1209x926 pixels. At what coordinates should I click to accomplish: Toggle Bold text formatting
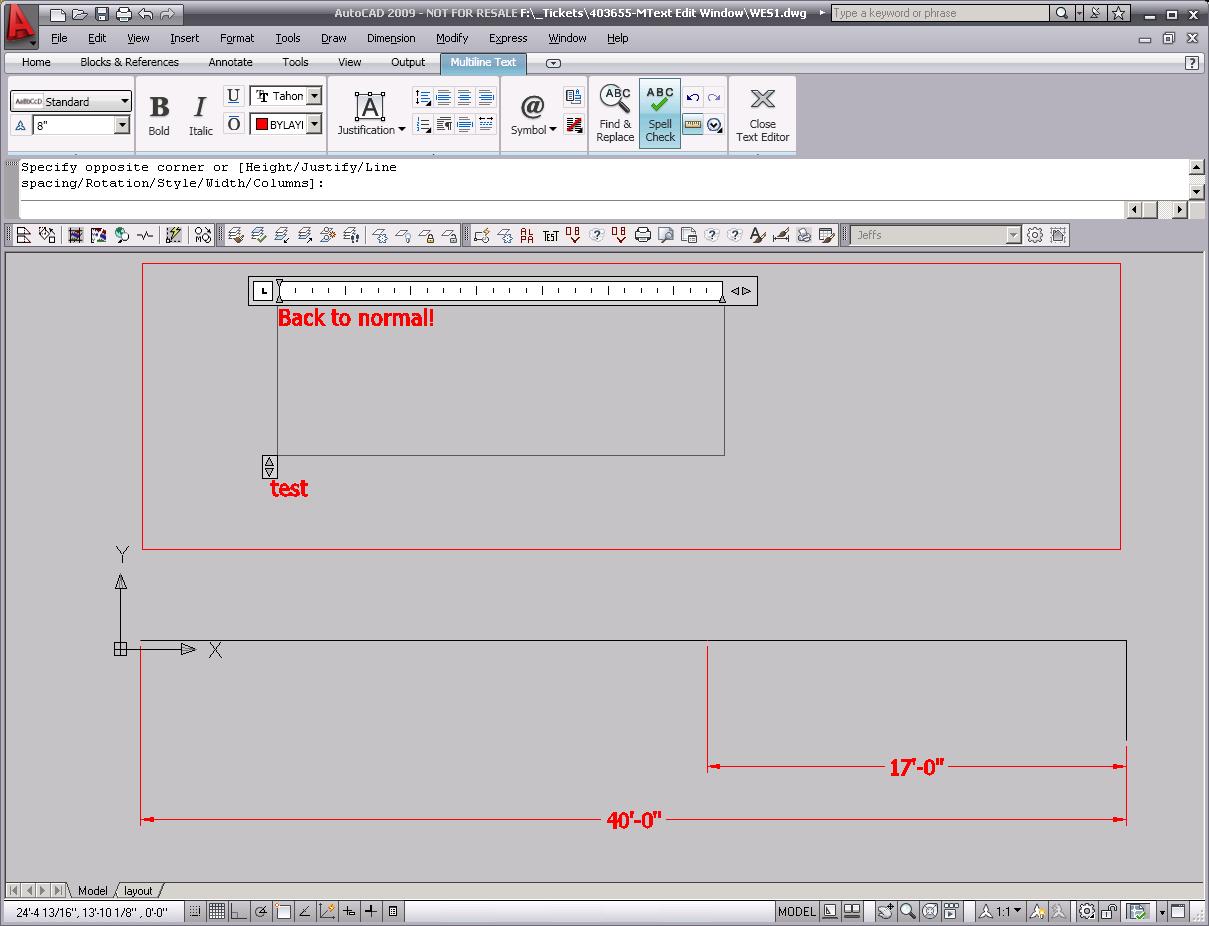[x=159, y=114]
